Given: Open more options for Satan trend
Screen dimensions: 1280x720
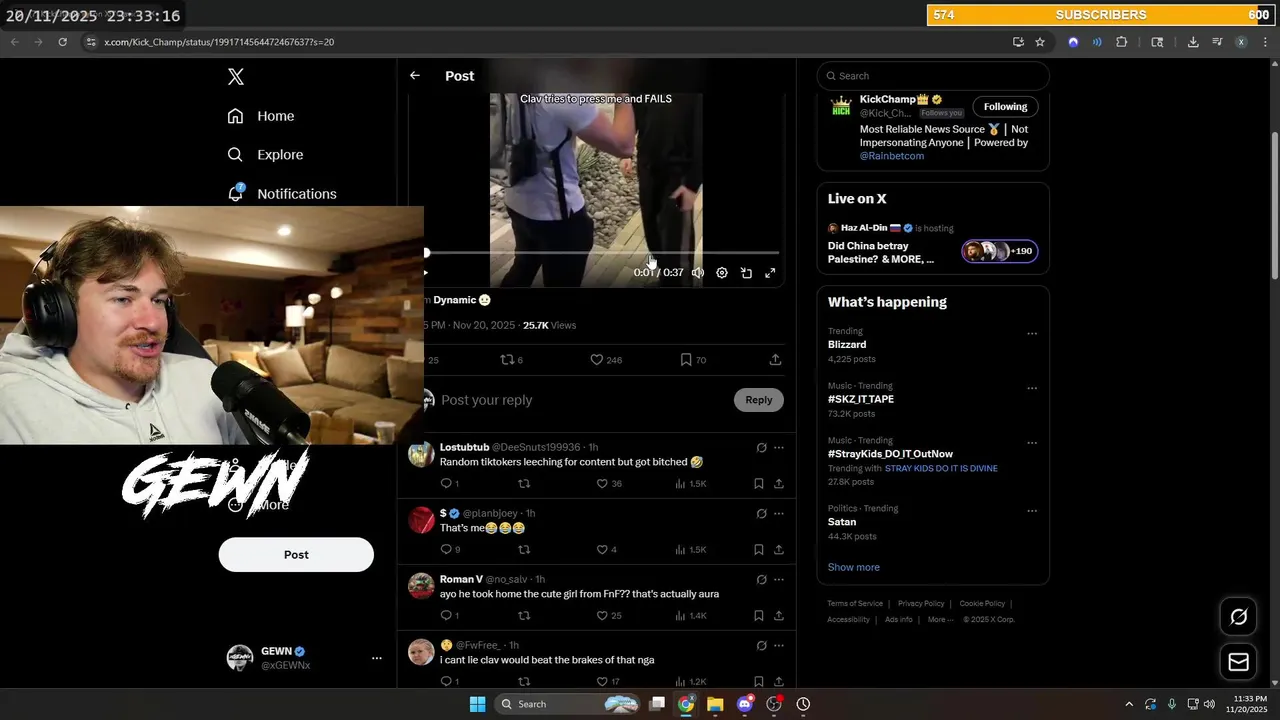Looking at the screenshot, I should coord(1032,511).
